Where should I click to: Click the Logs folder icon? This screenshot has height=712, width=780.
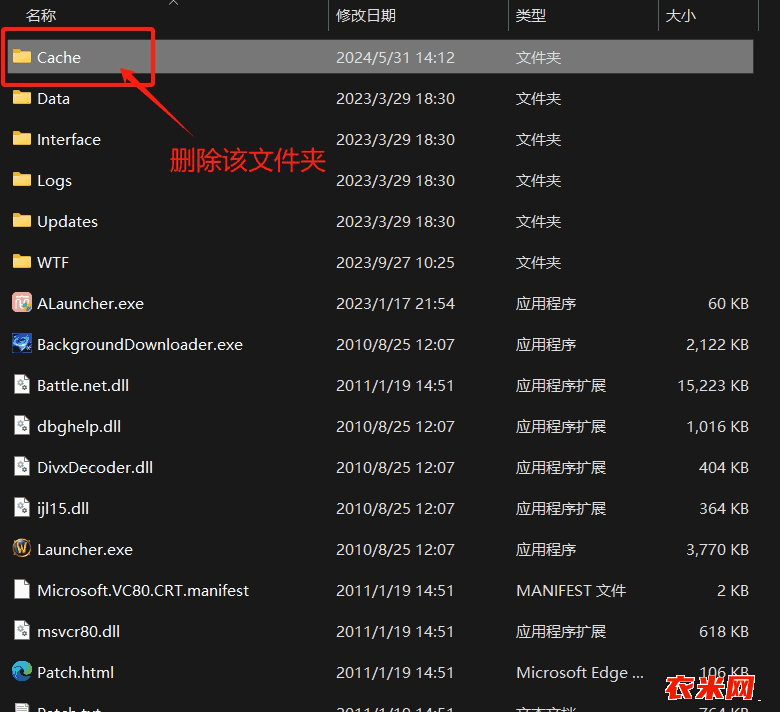pos(21,179)
